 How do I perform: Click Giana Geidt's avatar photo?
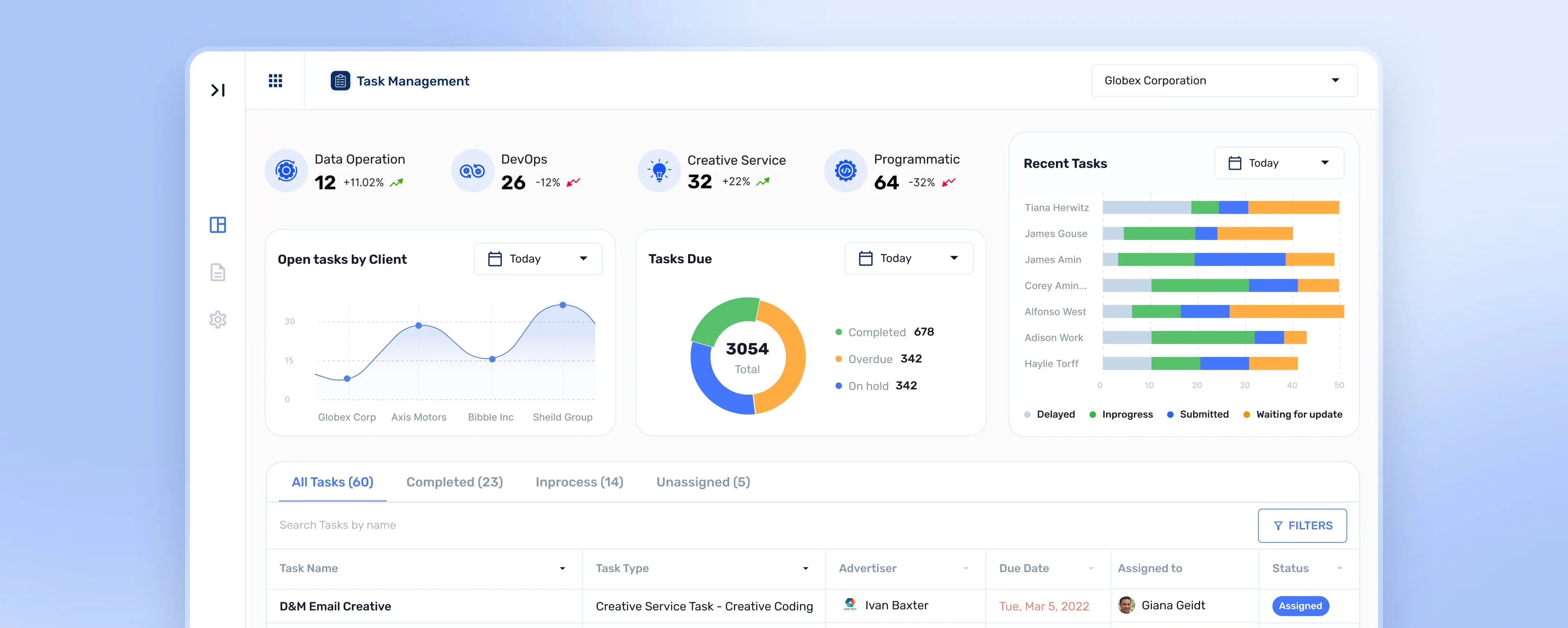click(x=1127, y=605)
